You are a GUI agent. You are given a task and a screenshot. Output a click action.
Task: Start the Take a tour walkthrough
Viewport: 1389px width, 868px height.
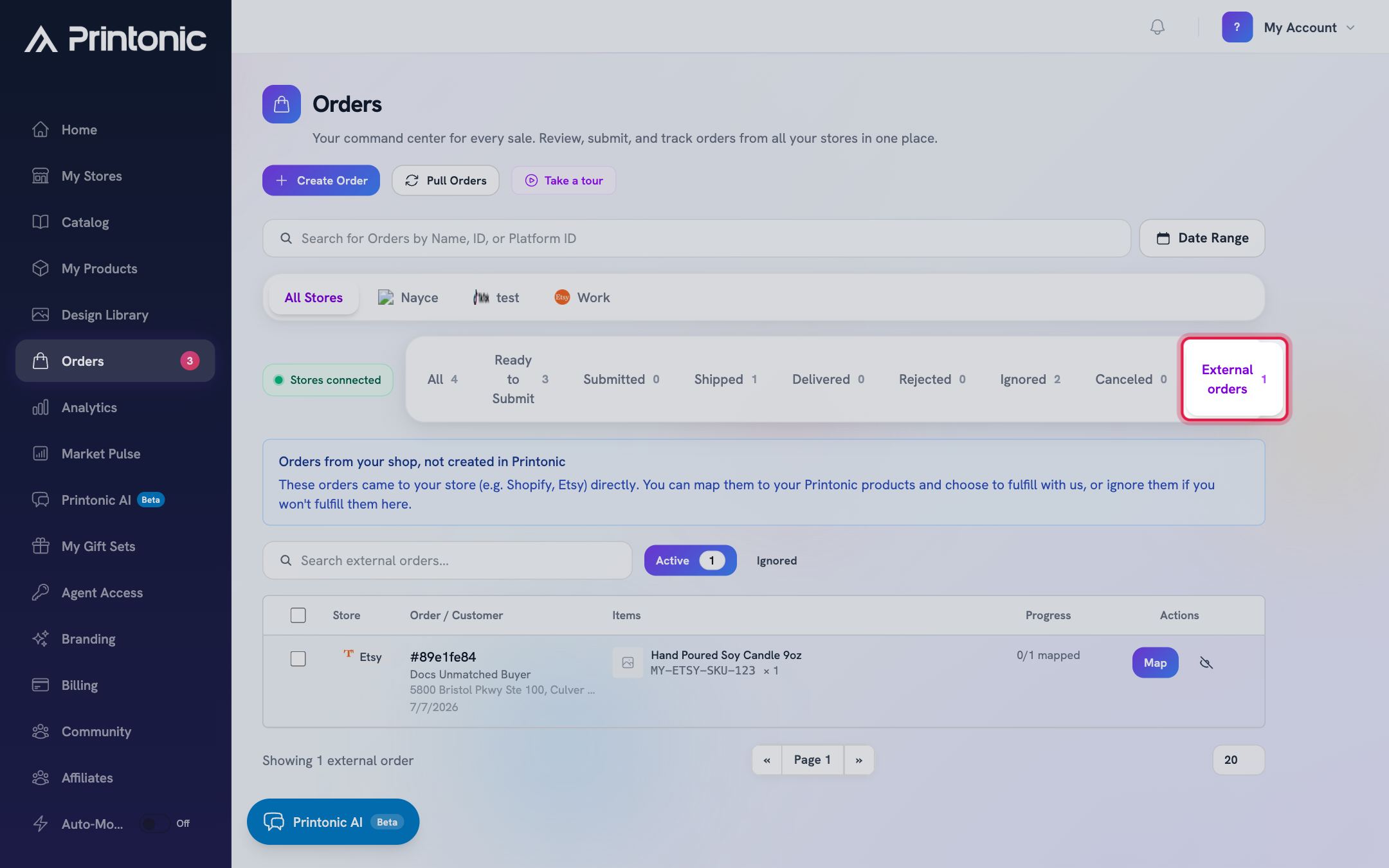click(564, 181)
